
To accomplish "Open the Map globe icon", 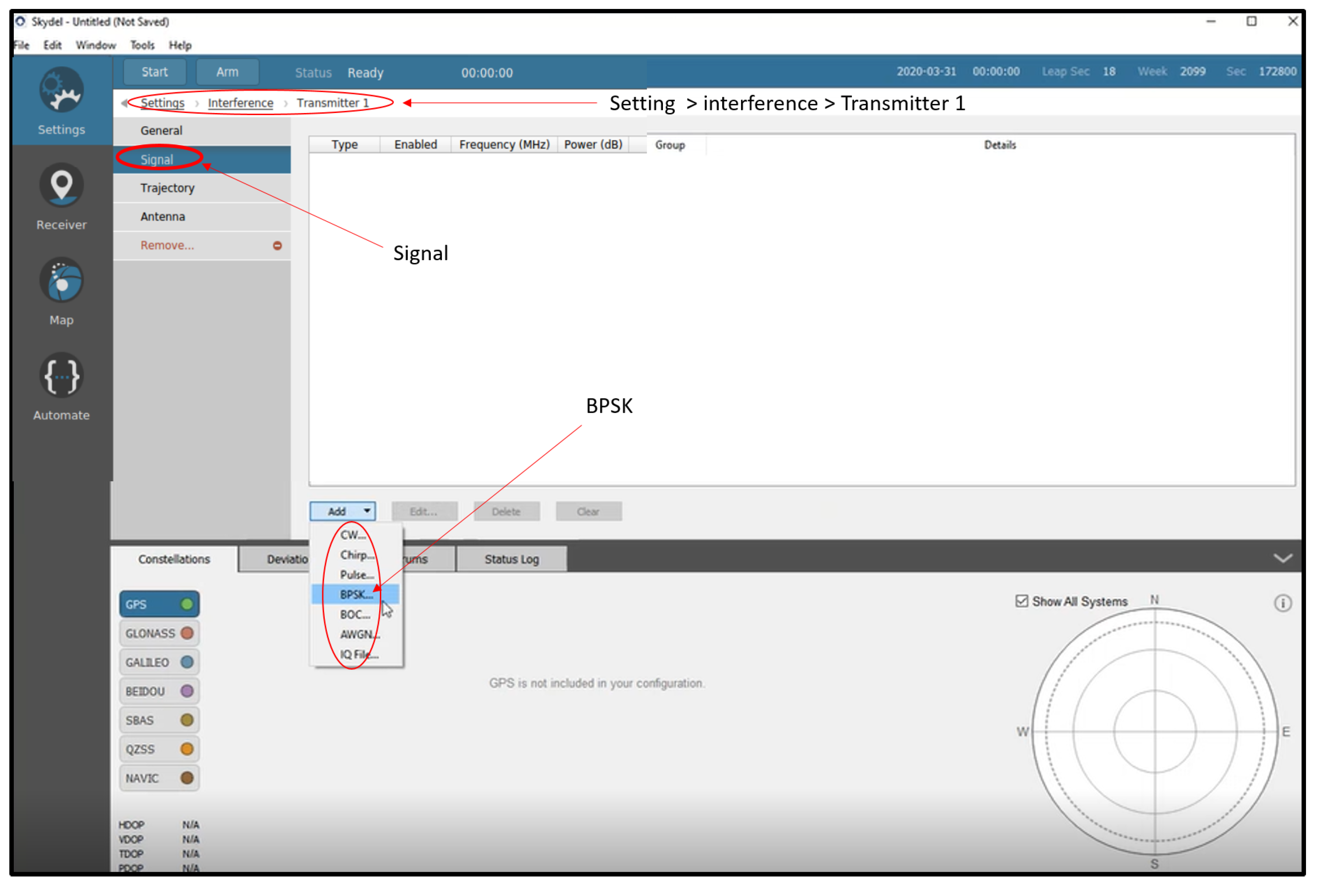I will click(61, 281).
